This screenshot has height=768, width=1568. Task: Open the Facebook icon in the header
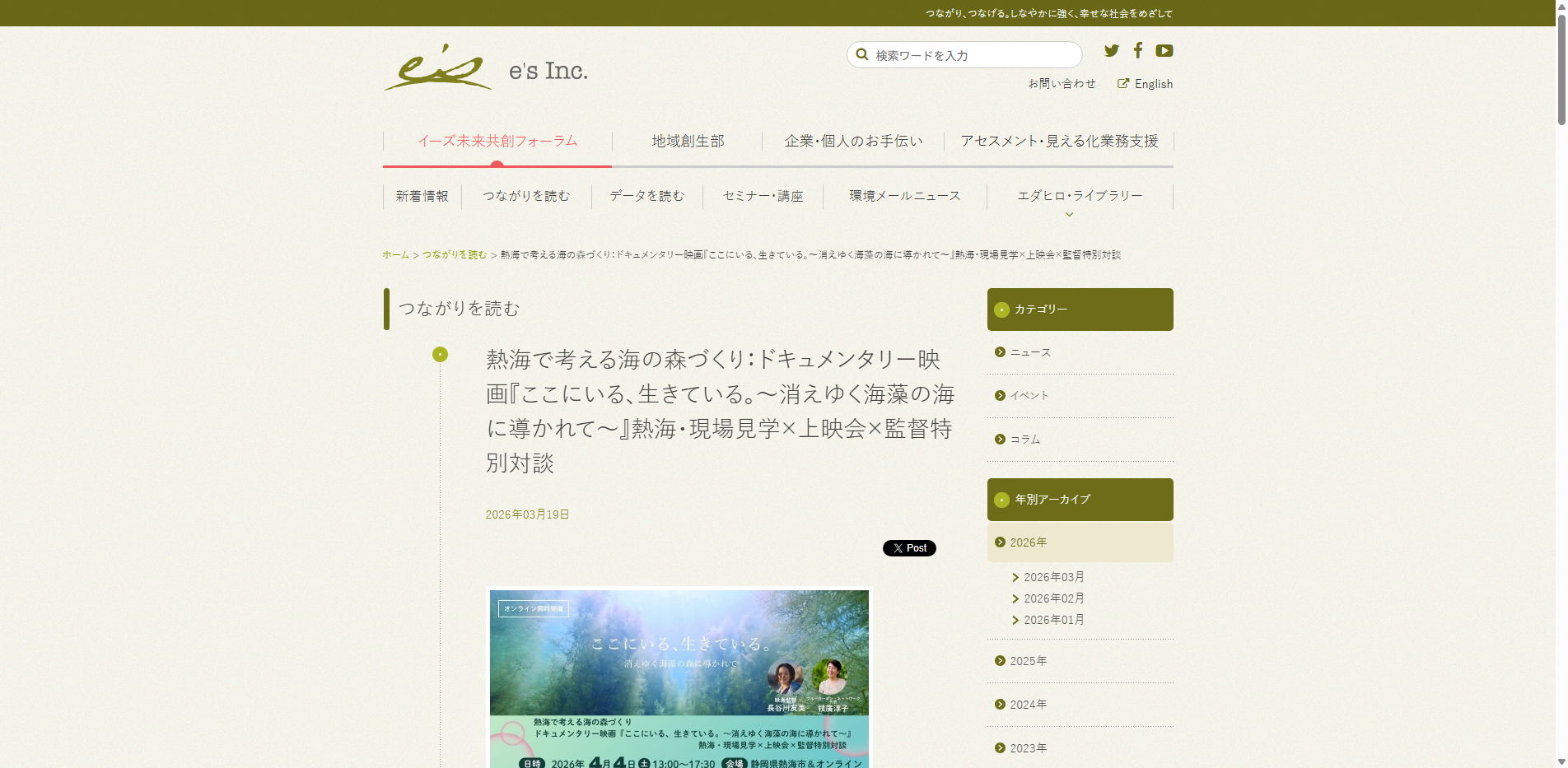point(1138,50)
